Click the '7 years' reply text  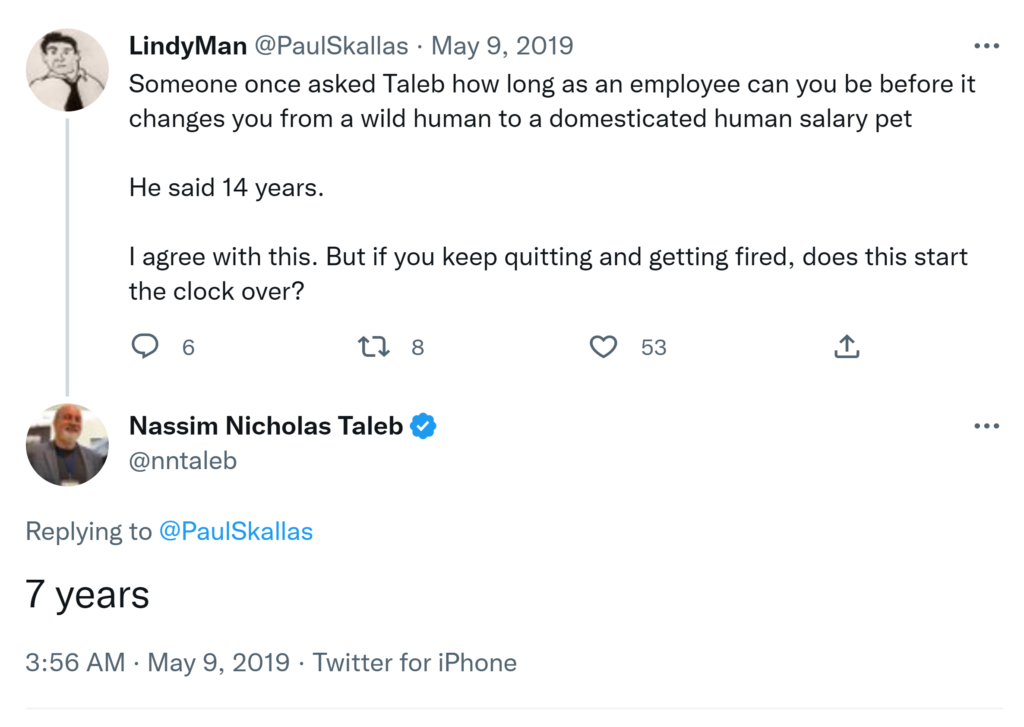click(88, 595)
